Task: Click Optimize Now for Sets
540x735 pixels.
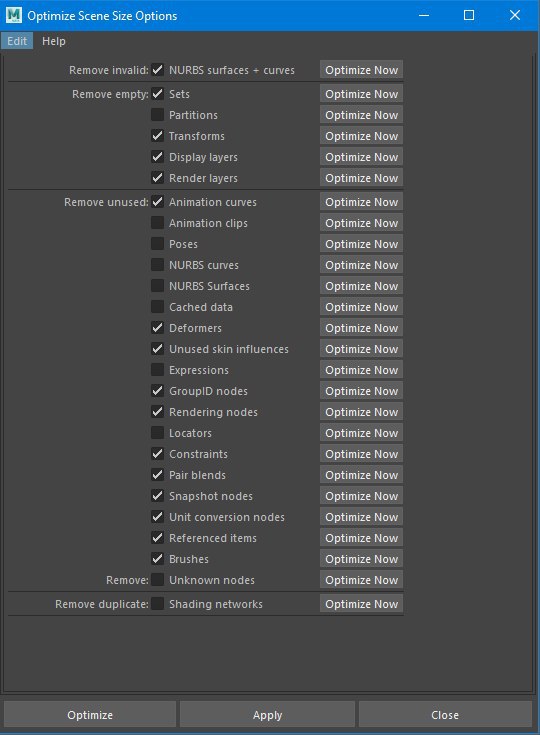Action: click(x=361, y=94)
